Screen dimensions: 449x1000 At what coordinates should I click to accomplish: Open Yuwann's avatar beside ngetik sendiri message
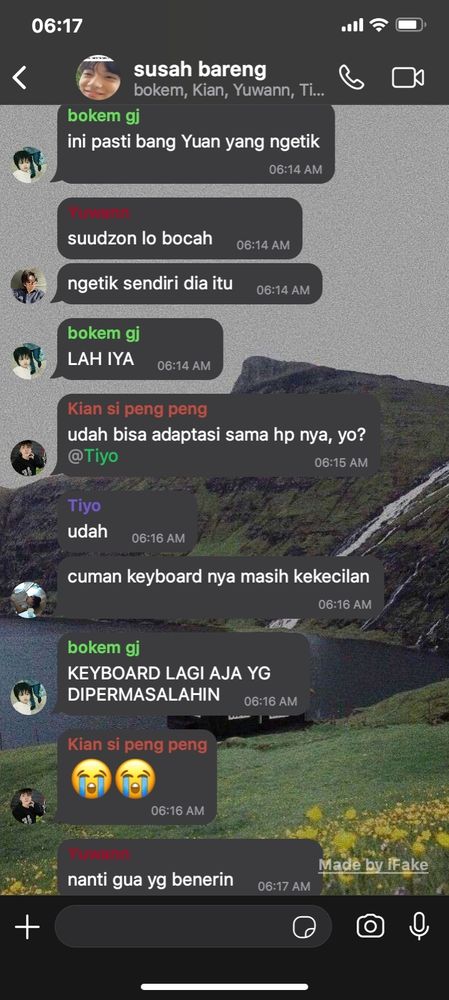29,286
